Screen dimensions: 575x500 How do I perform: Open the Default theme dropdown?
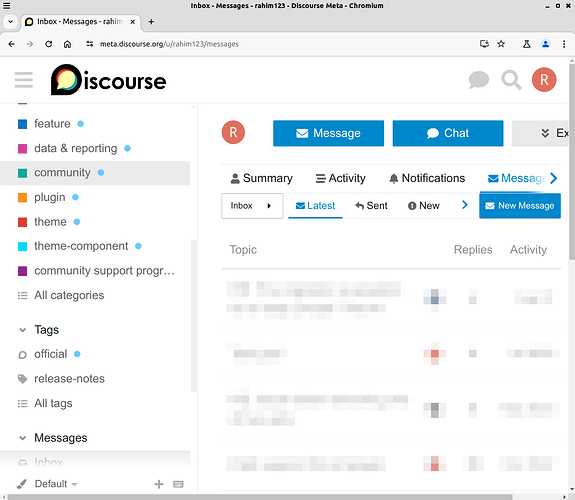coord(56,484)
